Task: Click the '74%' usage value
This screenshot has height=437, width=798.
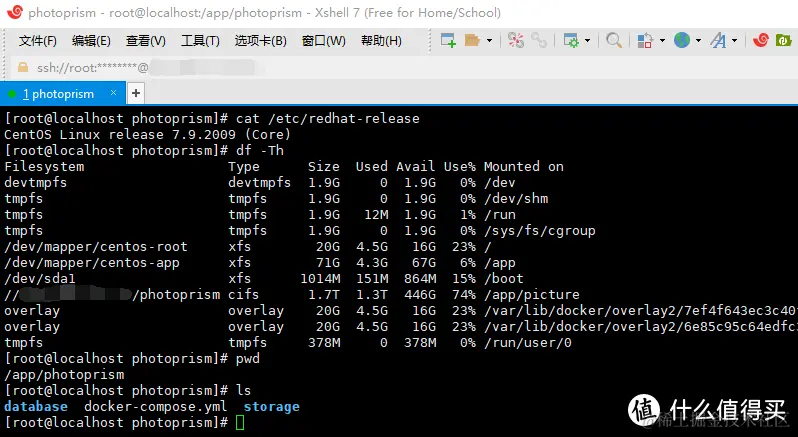Action: tap(464, 295)
